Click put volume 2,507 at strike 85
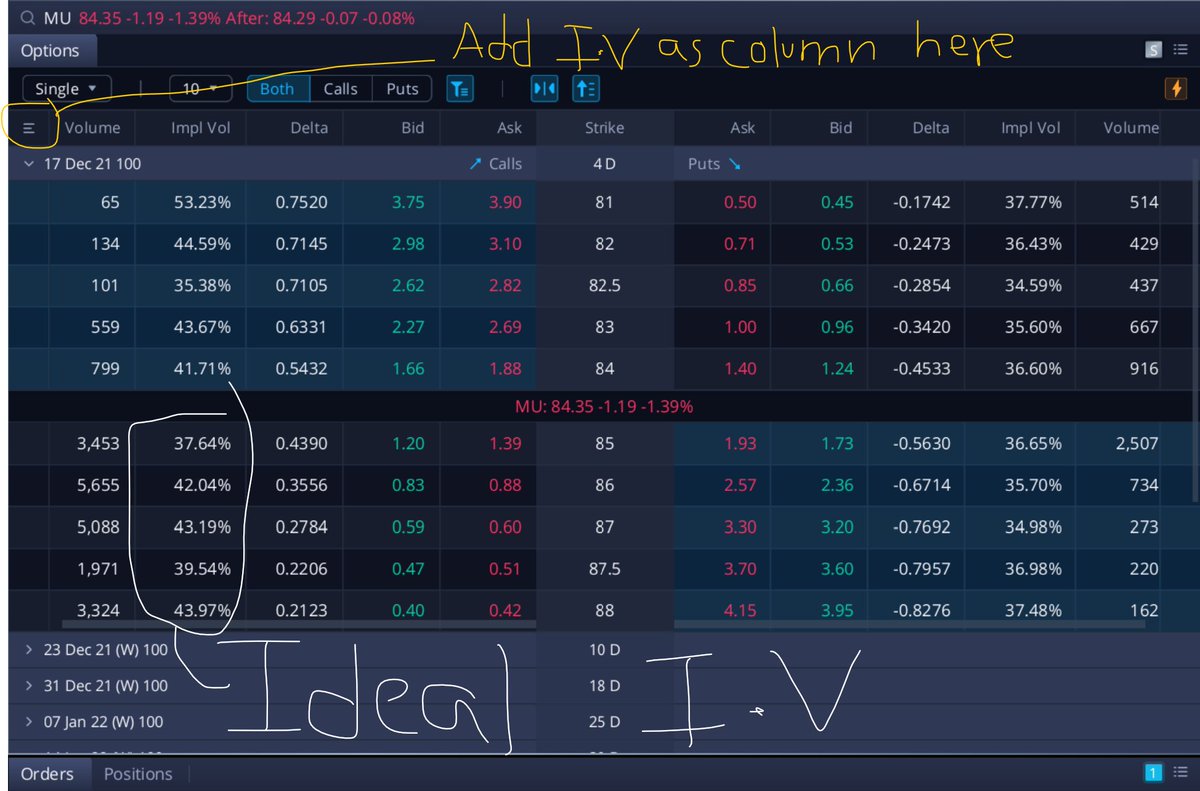This screenshot has height=791, width=1200. click(x=1136, y=443)
